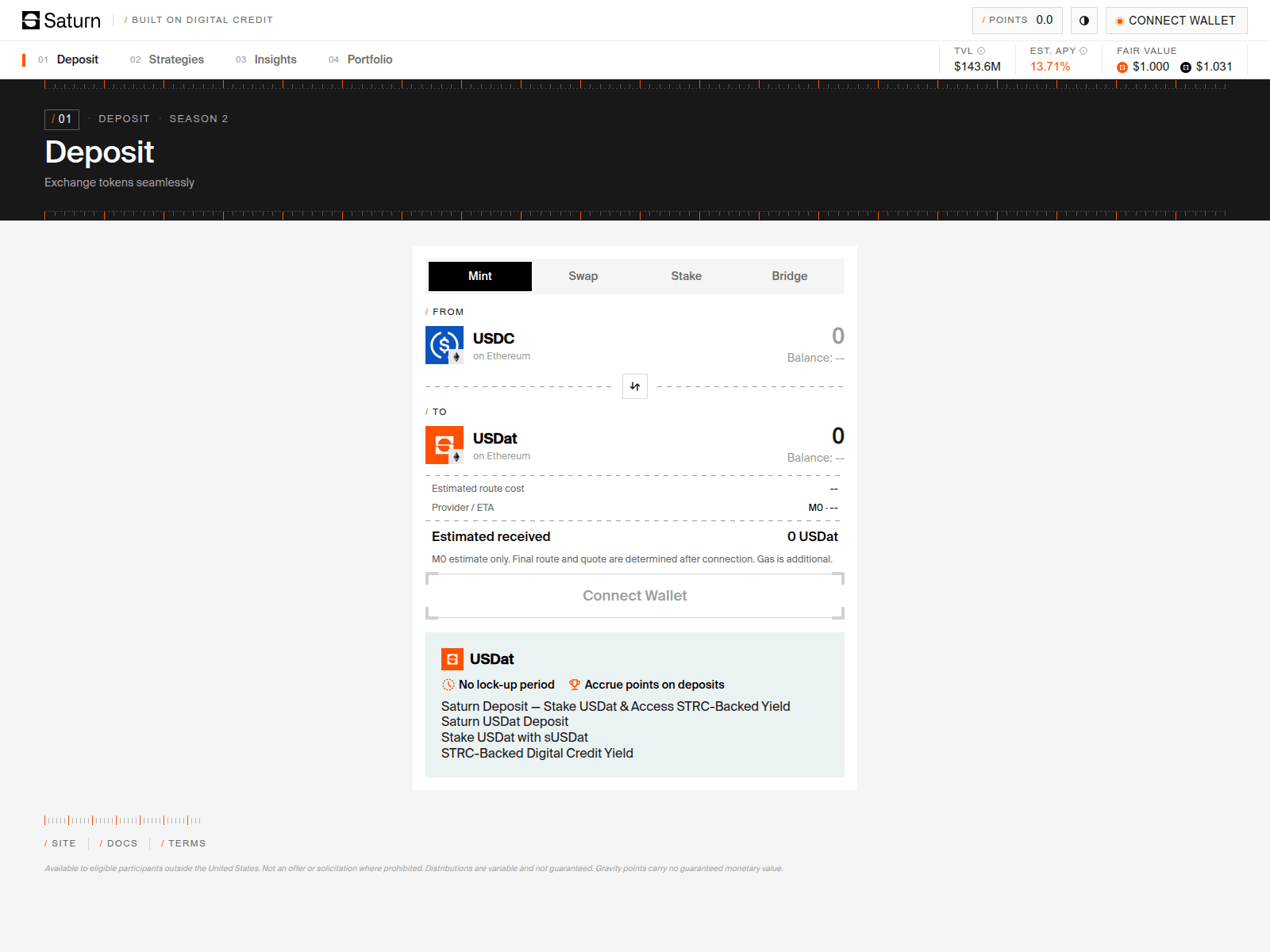The image size is (1270, 952).
Task: Switch to the Bridge tab
Action: [x=790, y=276]
